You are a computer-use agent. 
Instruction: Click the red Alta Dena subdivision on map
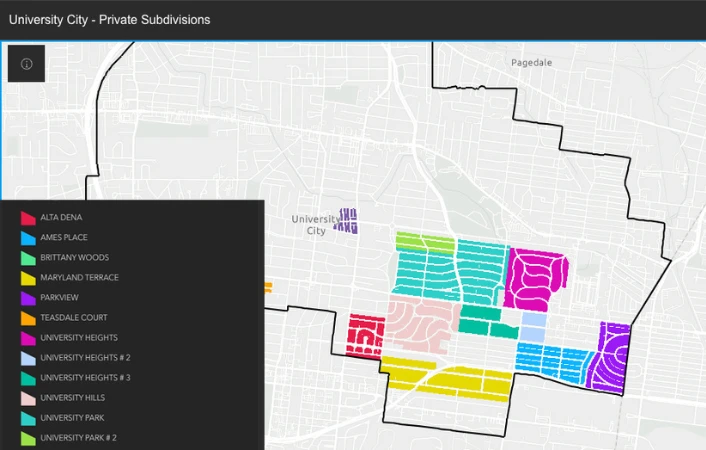pyautogui.click(x=366, y=336)
